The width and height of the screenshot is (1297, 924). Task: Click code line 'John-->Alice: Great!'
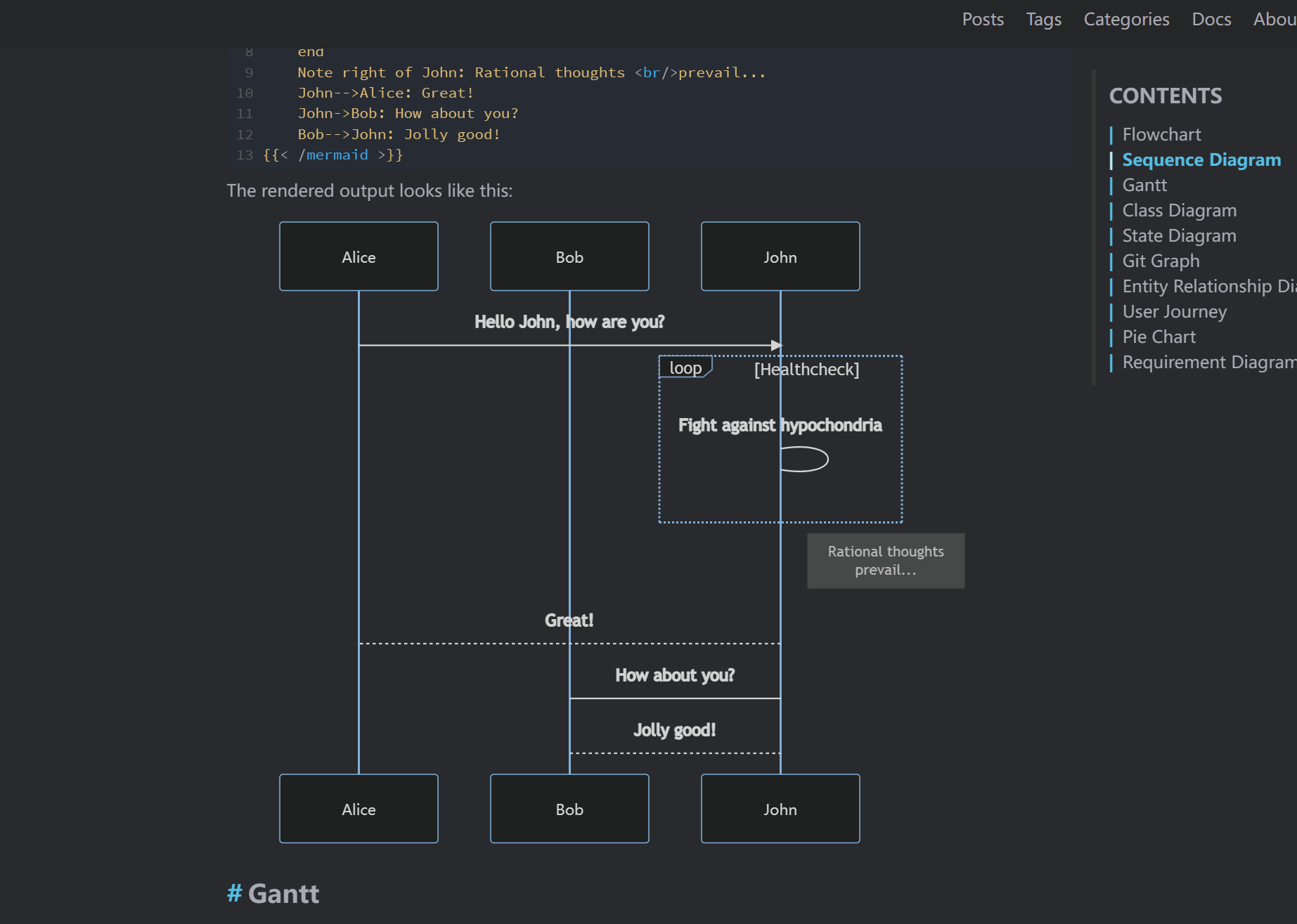[386, 93]
